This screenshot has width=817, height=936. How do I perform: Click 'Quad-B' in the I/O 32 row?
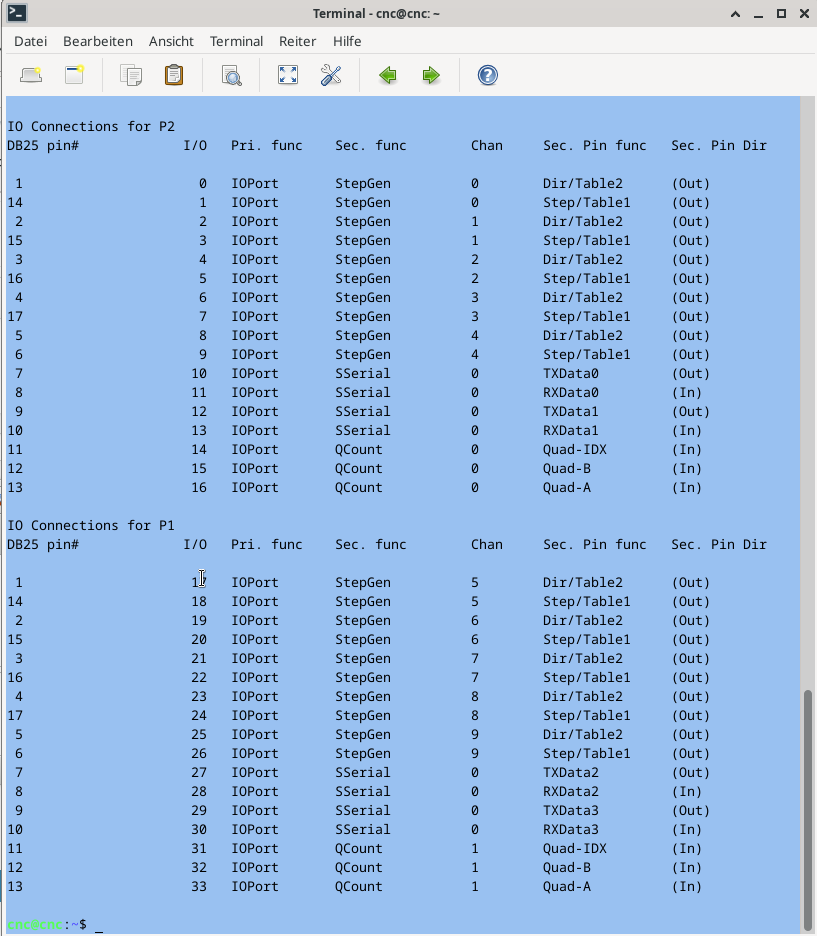pyautogui.click(x=566, y=867)
